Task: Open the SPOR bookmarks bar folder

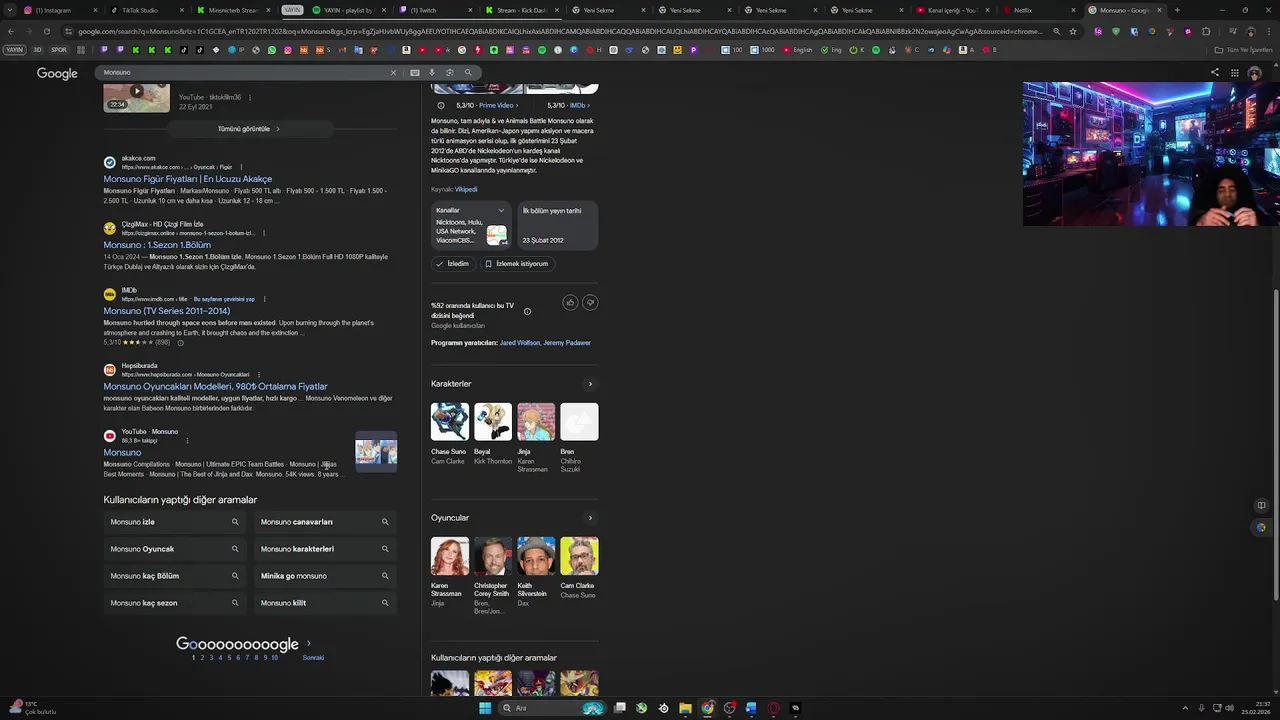Action: 59,50
